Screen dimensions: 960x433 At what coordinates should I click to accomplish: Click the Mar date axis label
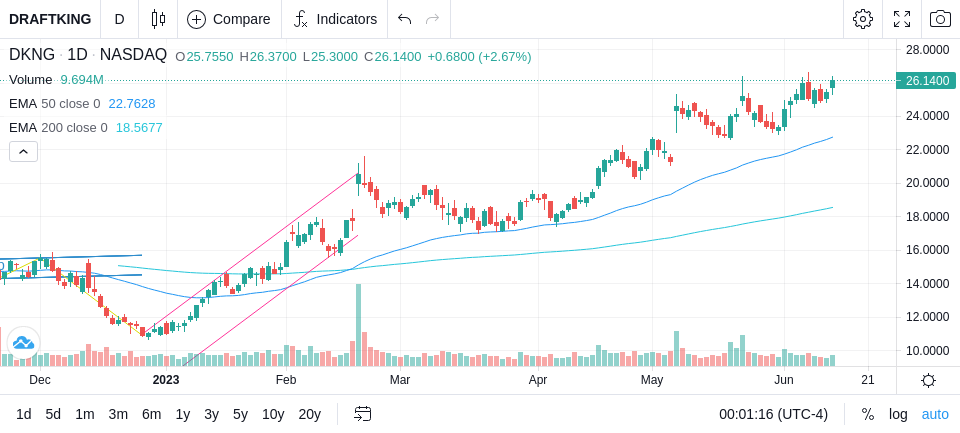click(x=400, y=380)
